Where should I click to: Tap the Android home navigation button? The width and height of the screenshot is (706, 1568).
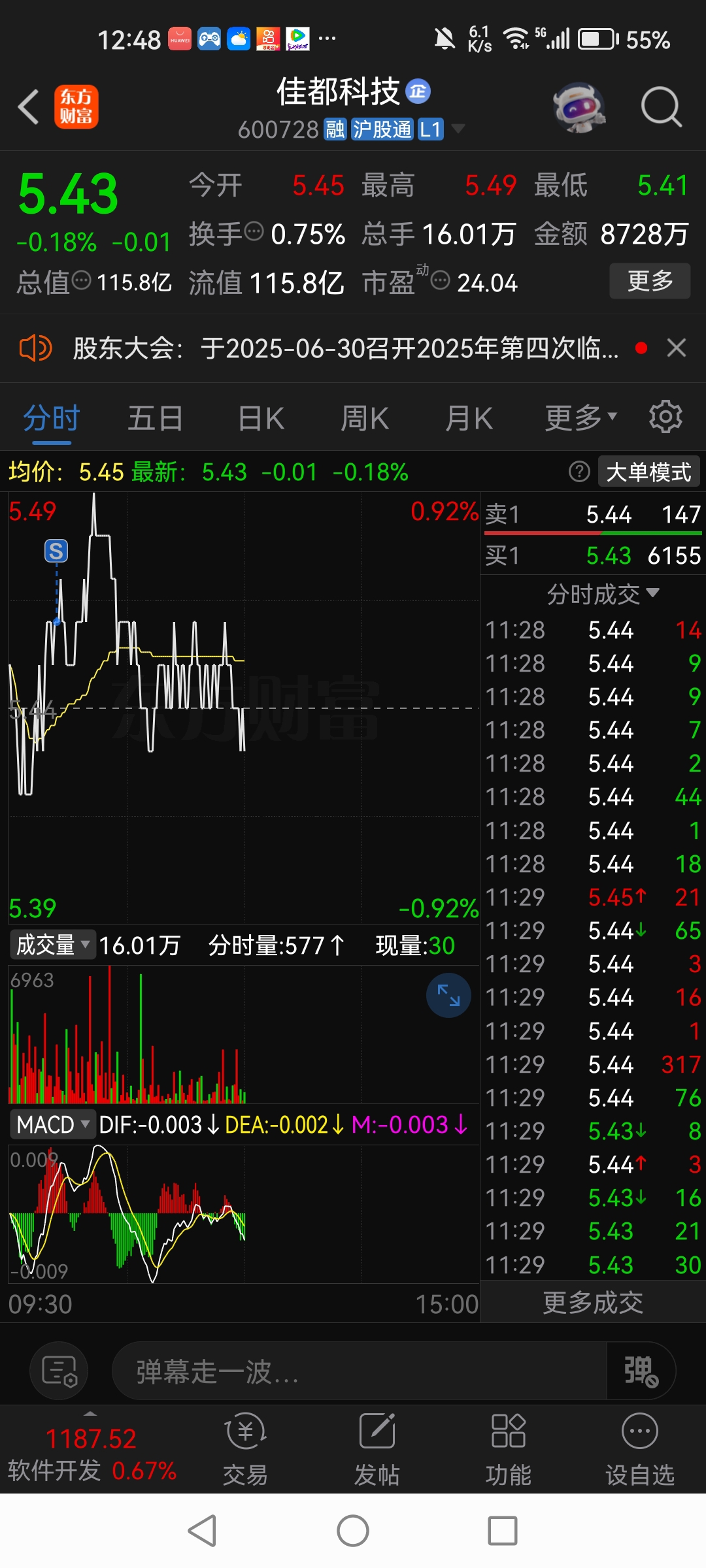(353, 1531)
